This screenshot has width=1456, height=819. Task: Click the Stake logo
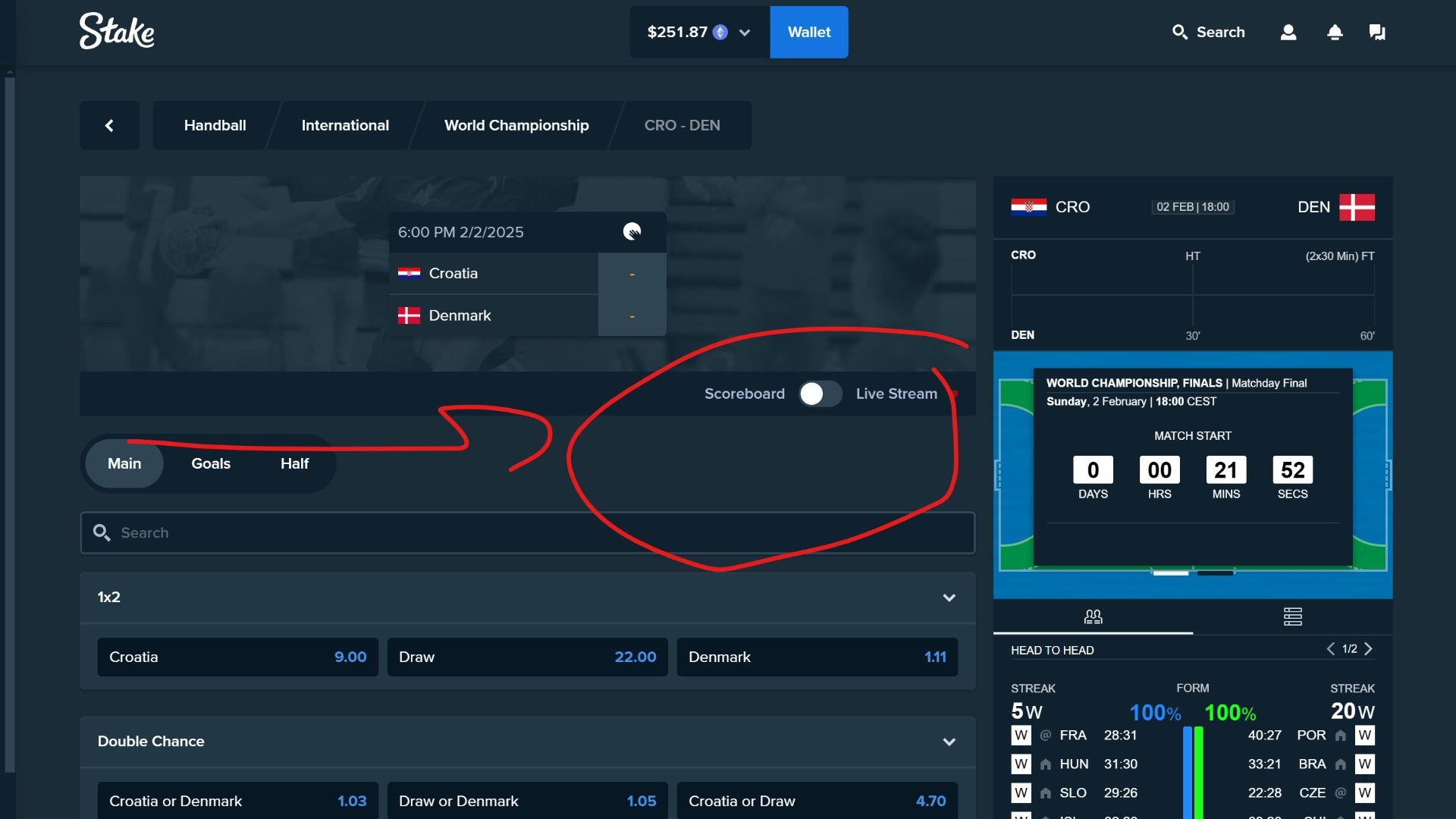(x=117, y=32)
